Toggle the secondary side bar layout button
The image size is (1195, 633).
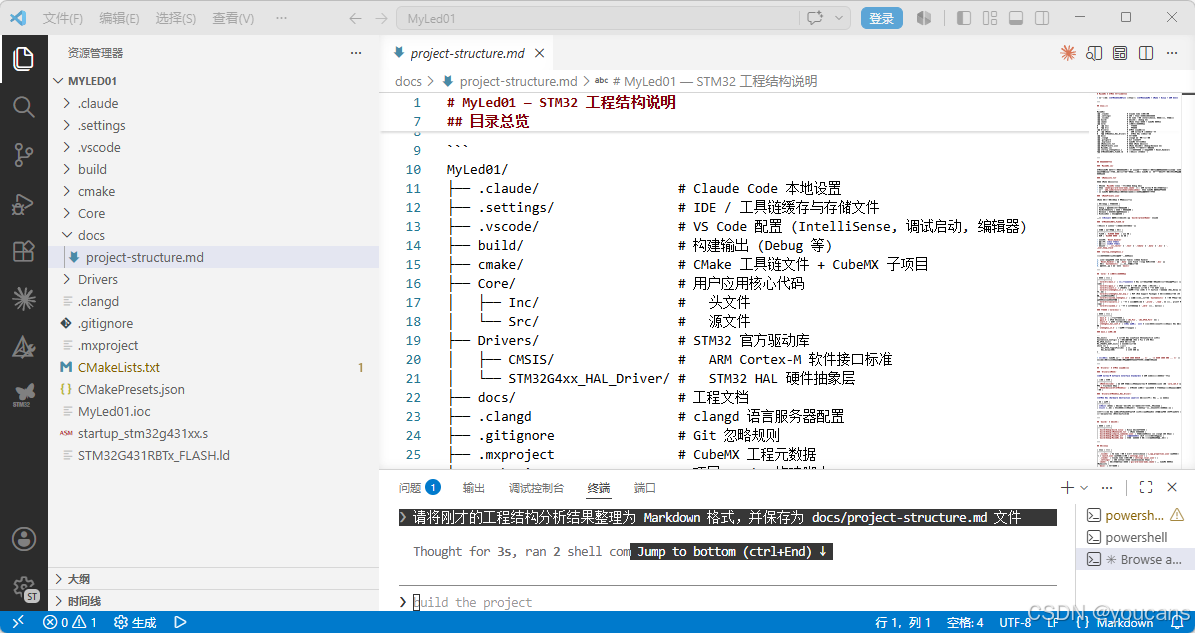click(1042, 18)
